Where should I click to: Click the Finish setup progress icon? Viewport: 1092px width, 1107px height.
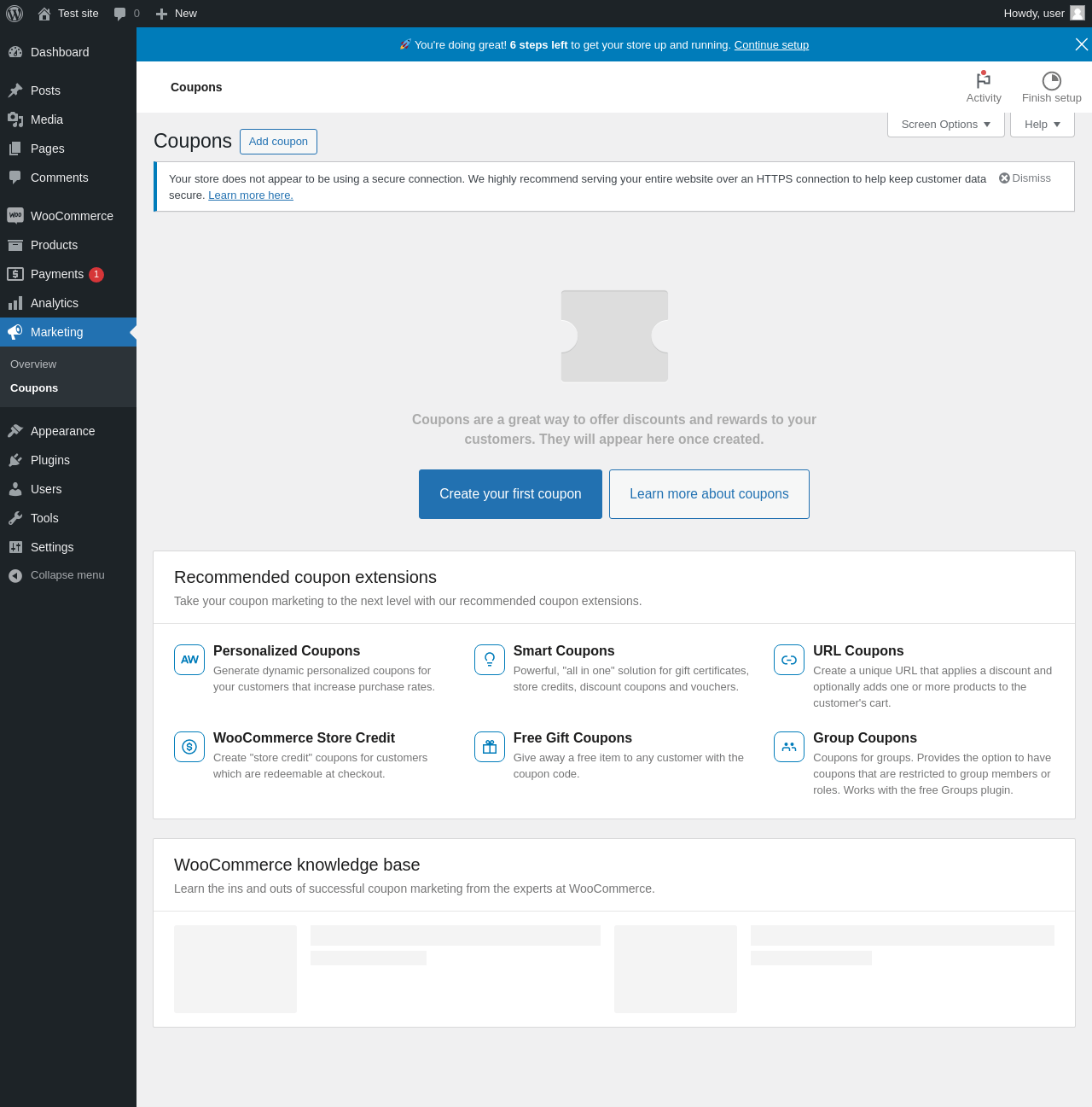click(1052, 80)
